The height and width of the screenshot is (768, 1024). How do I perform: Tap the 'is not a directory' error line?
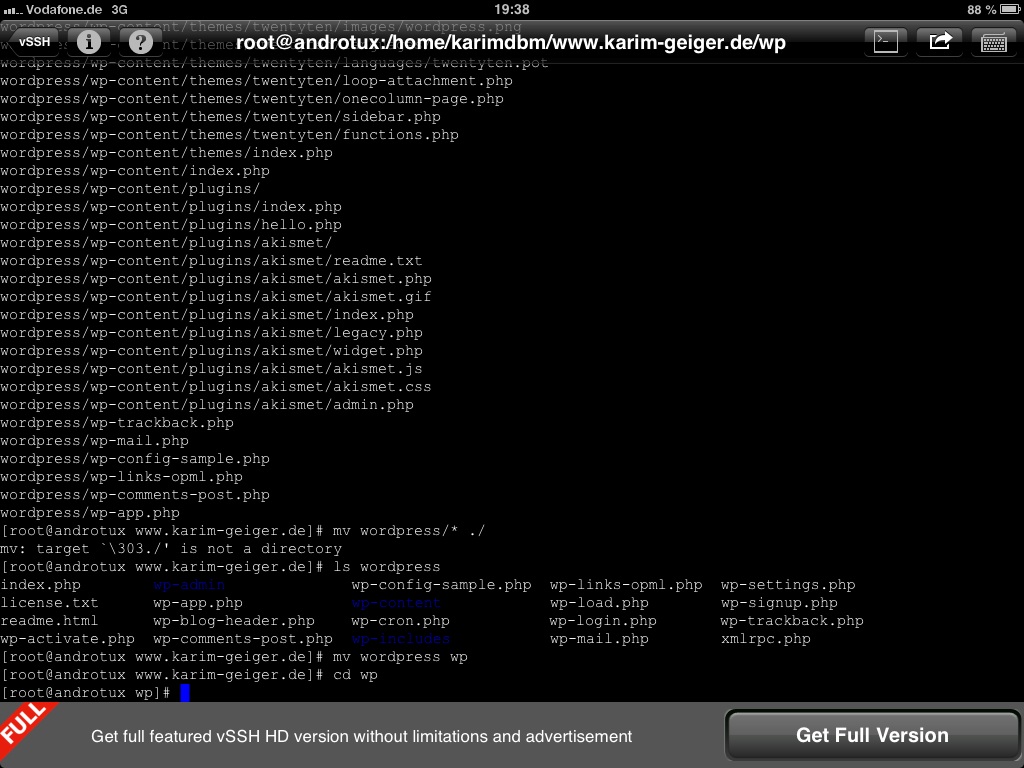coord(170,549)
